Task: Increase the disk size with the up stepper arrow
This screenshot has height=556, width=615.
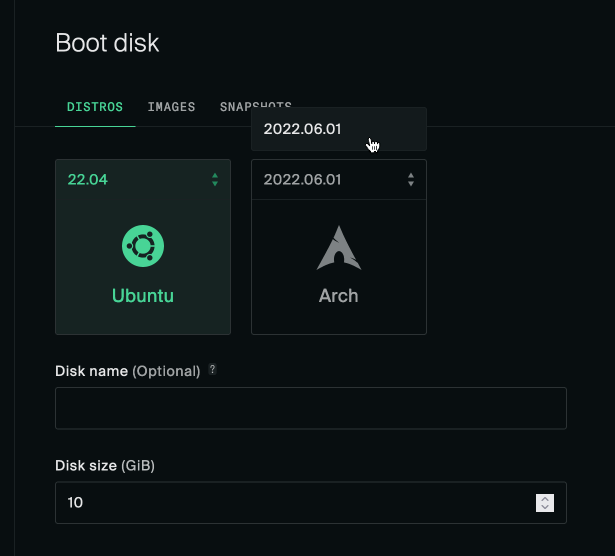Action: (545, 499)
